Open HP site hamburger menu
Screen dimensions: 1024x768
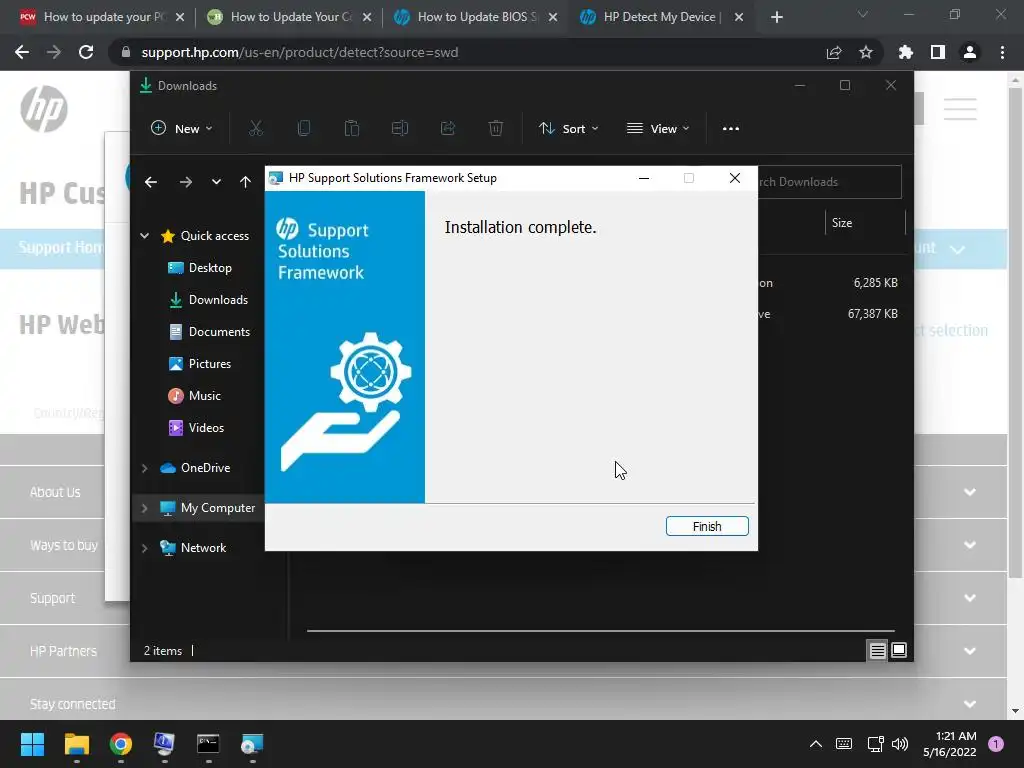(960, 109)
